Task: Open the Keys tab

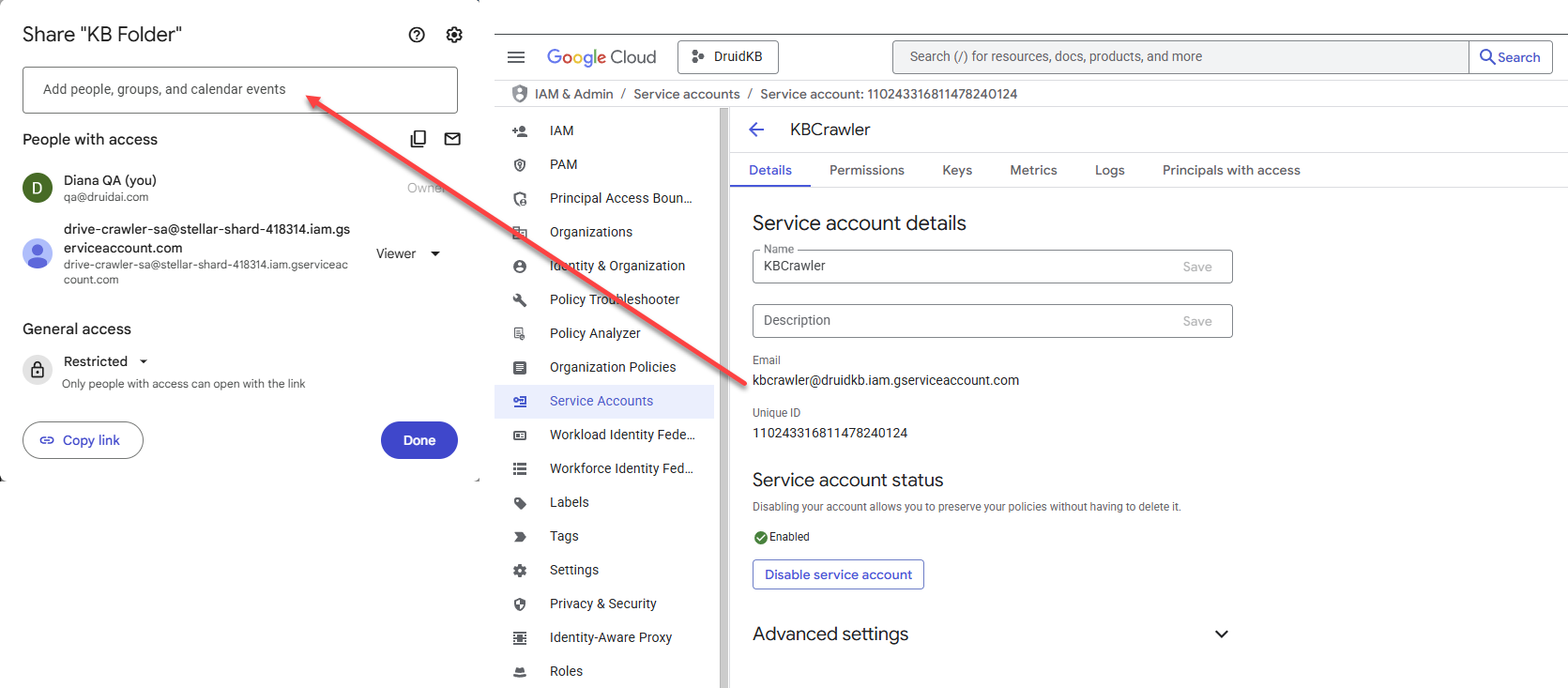Action: (957, 170)
